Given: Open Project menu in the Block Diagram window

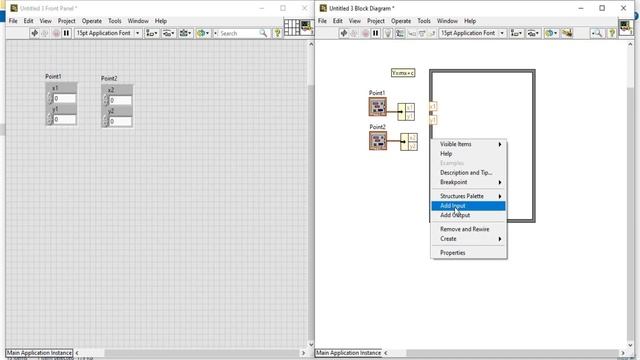Looking at the screenshot, I should [376, 21].
